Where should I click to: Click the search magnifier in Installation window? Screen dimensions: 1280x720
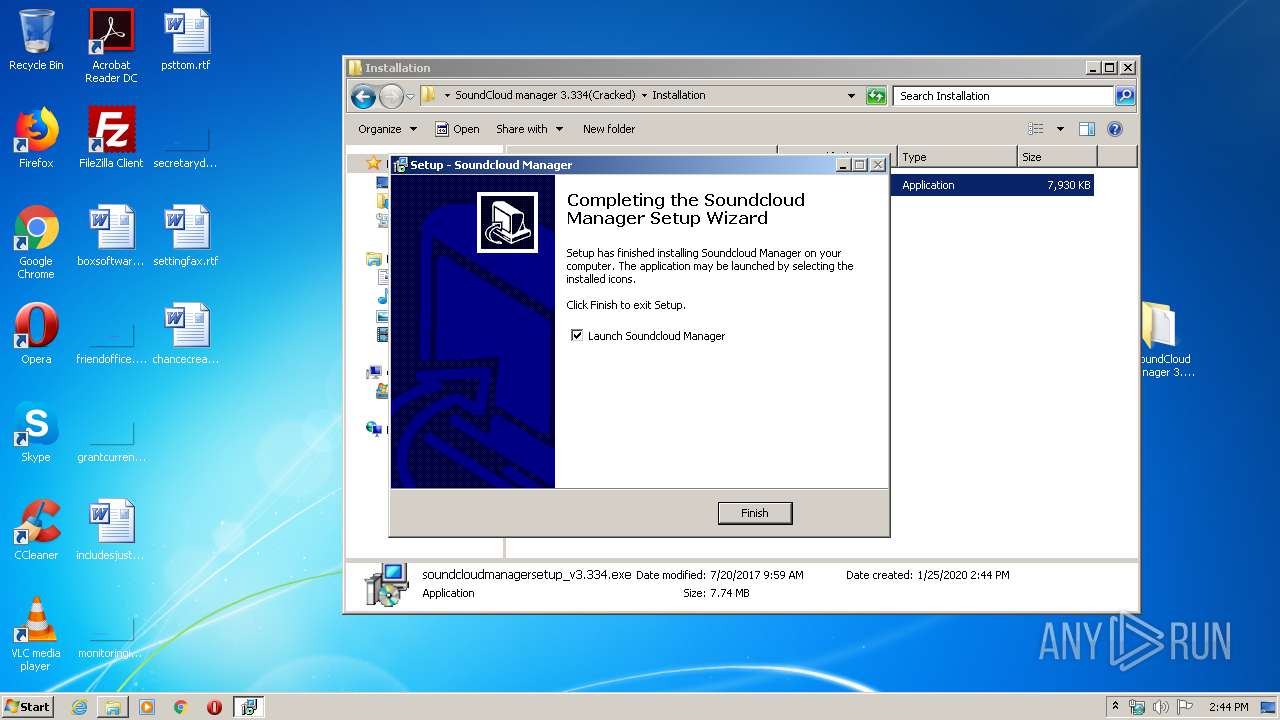pos(1125,96)
